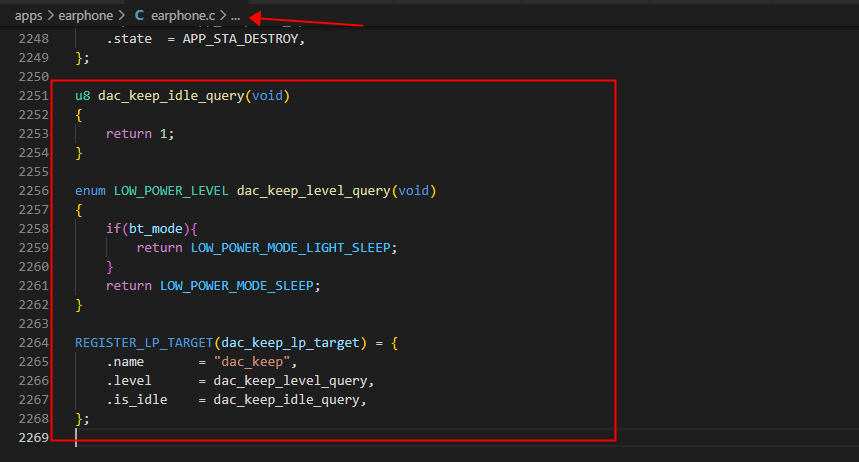The width and height of the screenshot is (859, 462).
Task: Click line number 2248
Action: click(33, 39)
